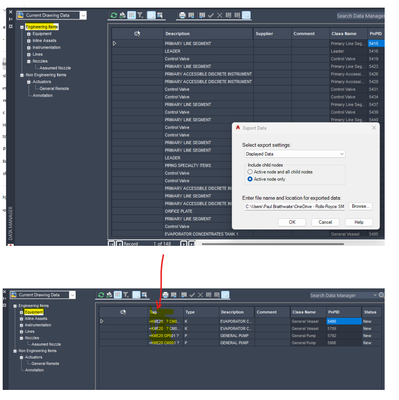Select 'Active node and all child nodes' option
Image resolution: width=399 pixels, height=400 pixels.
coord(250,172)
